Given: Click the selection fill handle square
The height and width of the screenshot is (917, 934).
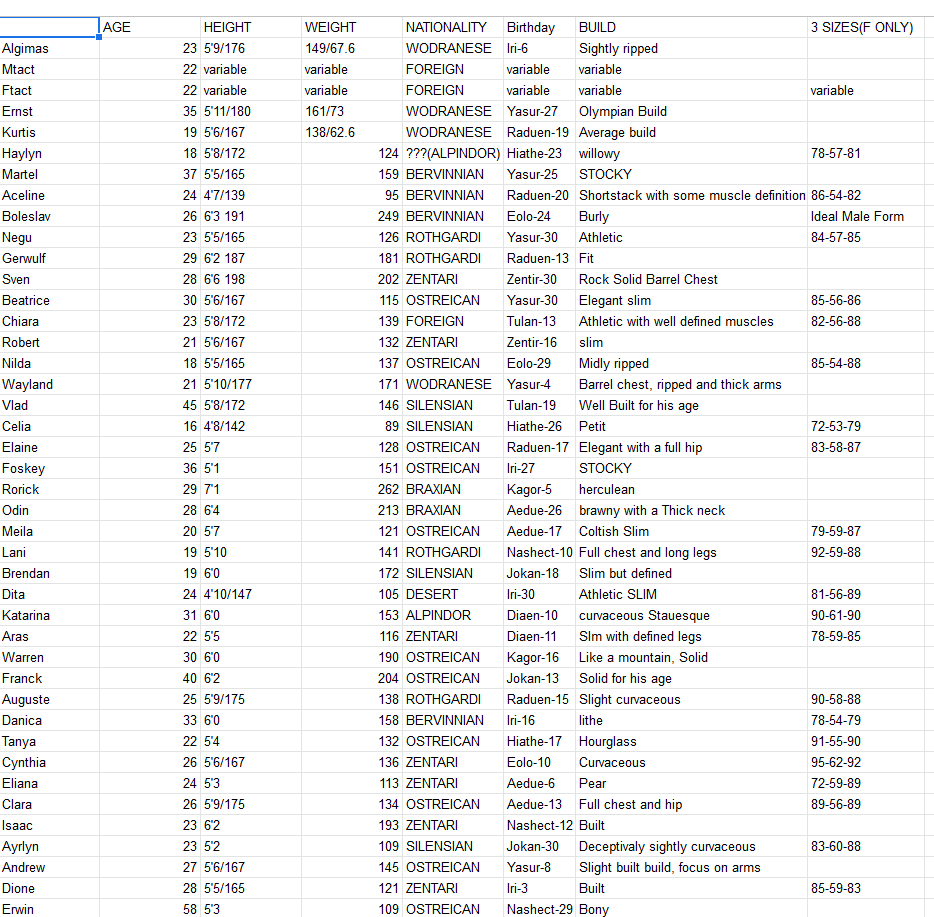Looking at the screenshot, I should point(99,37).
